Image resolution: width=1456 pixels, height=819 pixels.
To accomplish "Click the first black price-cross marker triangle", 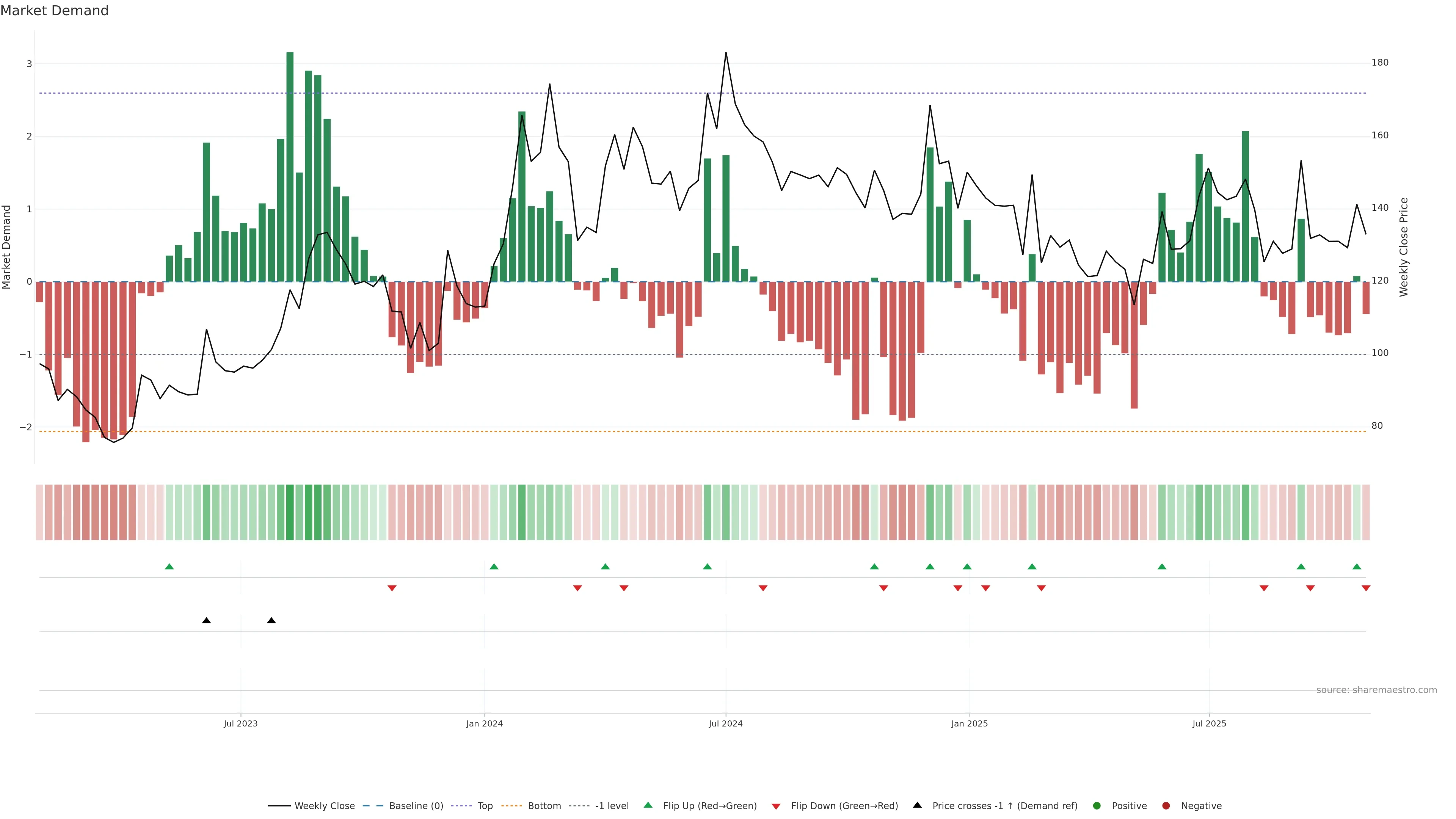I will (206, 620).
